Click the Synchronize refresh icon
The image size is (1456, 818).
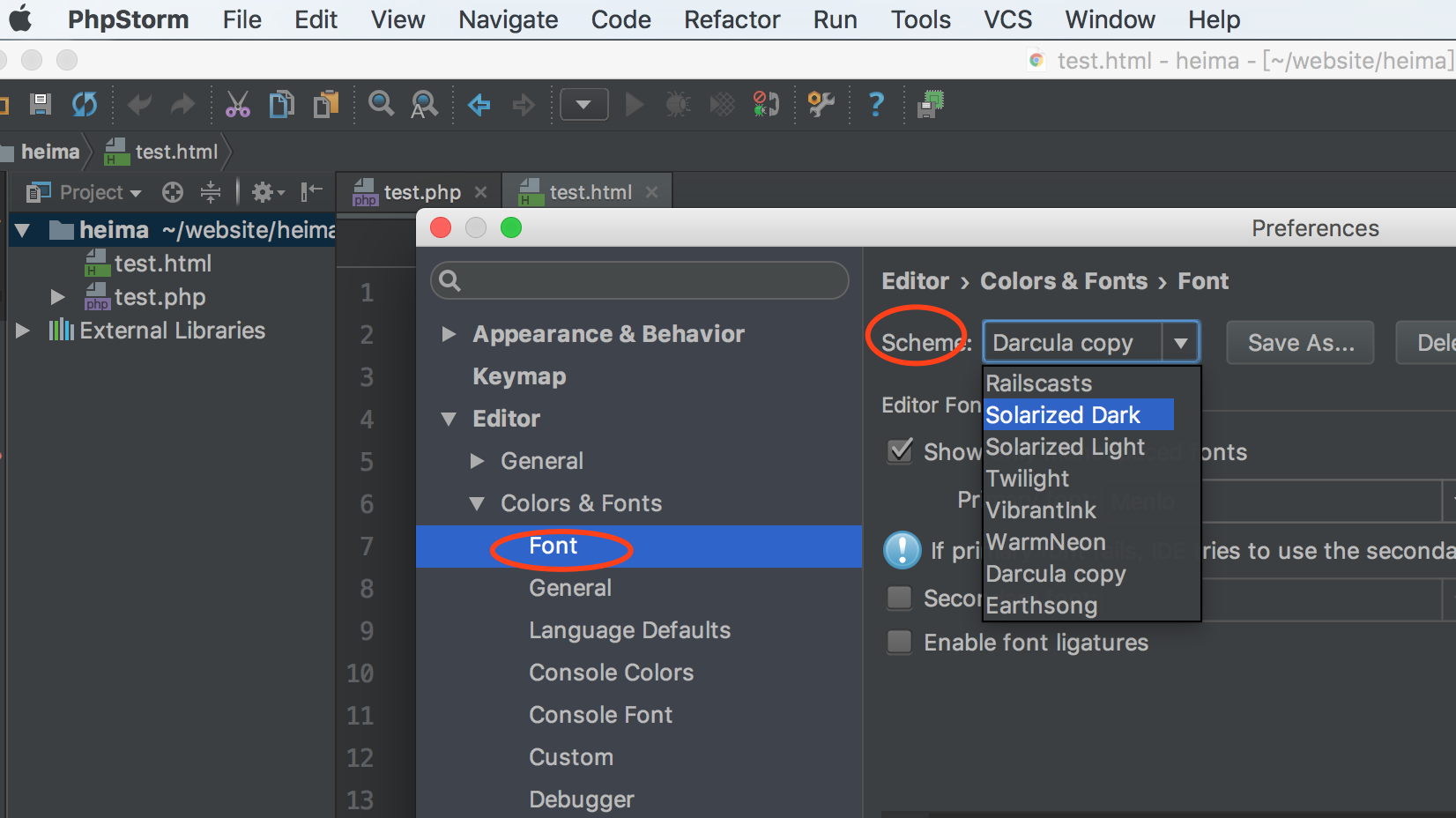coord(85,105)
